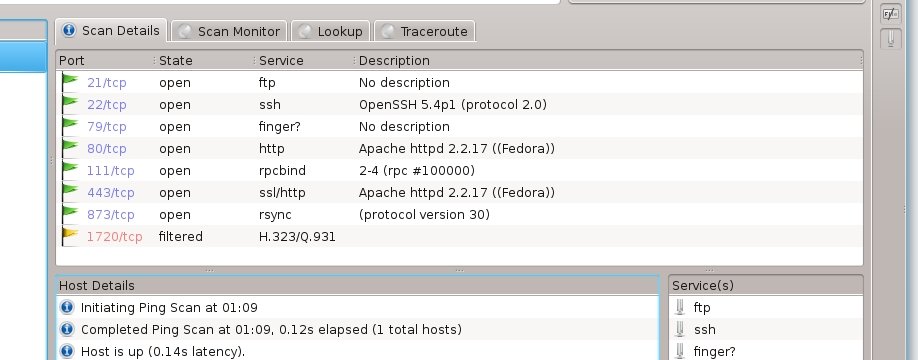
Task: Sort by the State column header
Action: (205, 61)
